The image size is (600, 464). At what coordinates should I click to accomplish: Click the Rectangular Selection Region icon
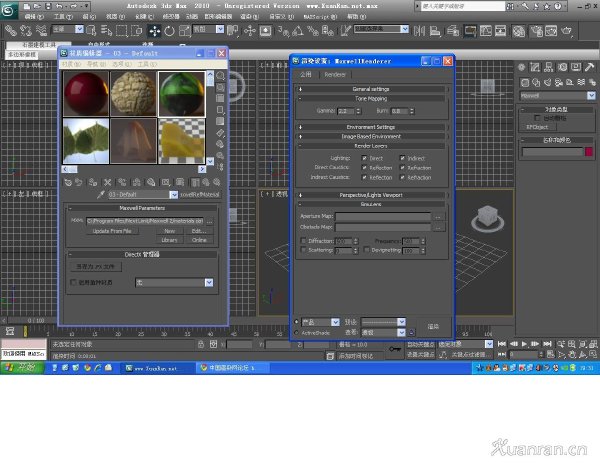pos(121,31)
